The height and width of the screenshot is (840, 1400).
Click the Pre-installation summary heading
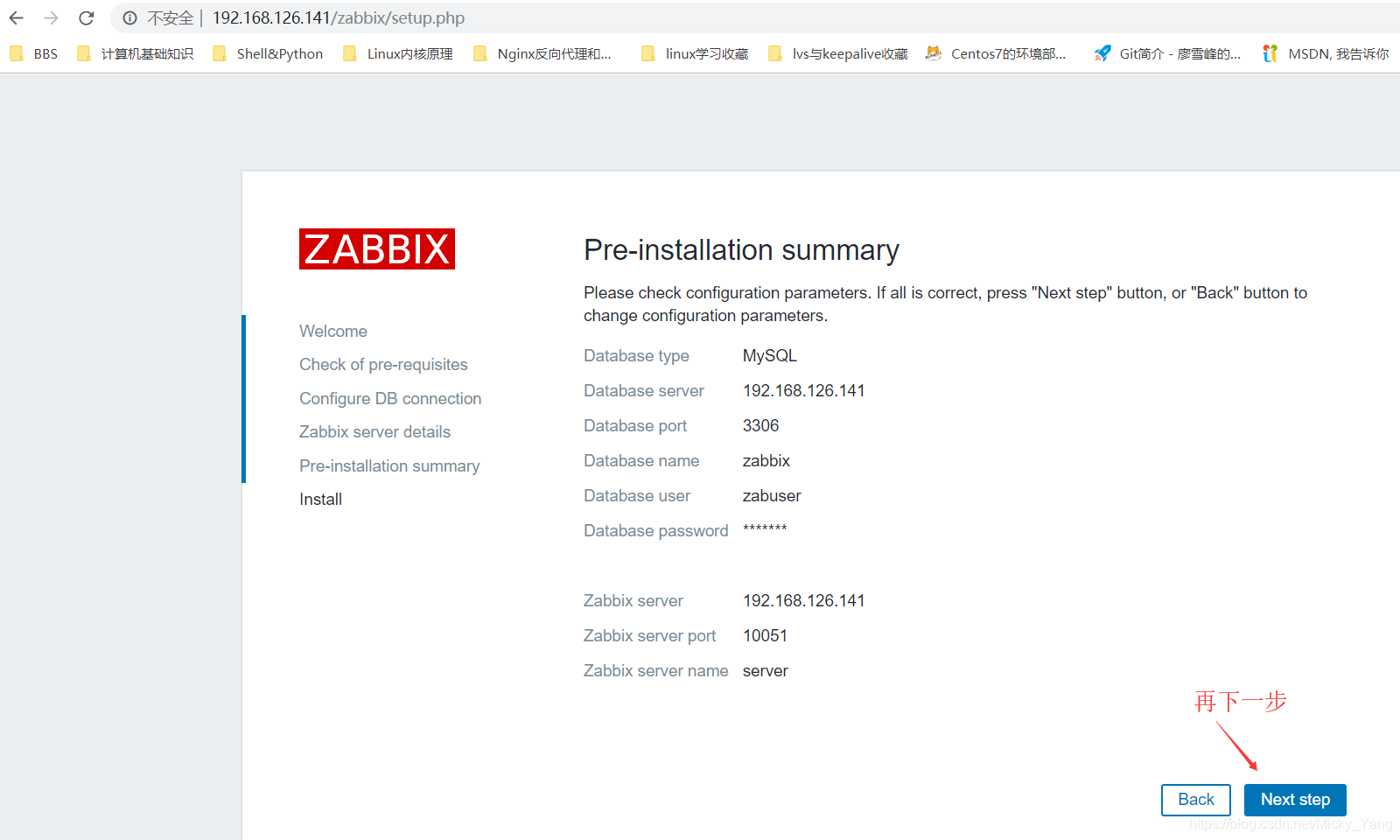(741, 250)
